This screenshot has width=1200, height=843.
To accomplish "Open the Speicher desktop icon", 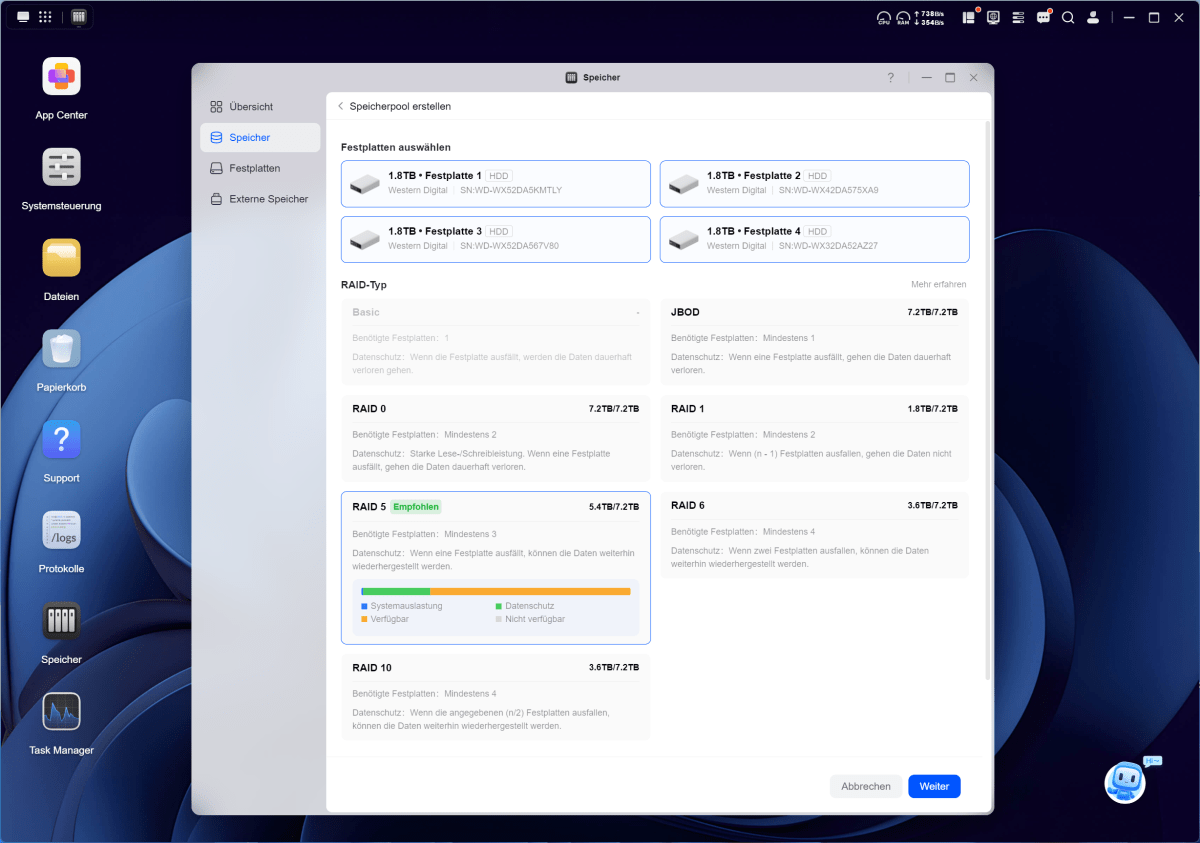I will pyautogui.click(x=61, y=622).
